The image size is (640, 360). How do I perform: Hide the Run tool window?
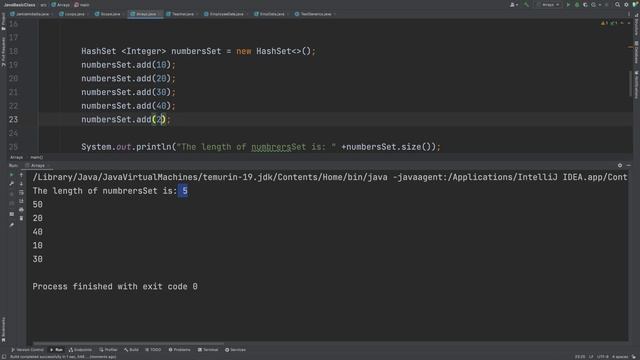[x=629, y=165]
